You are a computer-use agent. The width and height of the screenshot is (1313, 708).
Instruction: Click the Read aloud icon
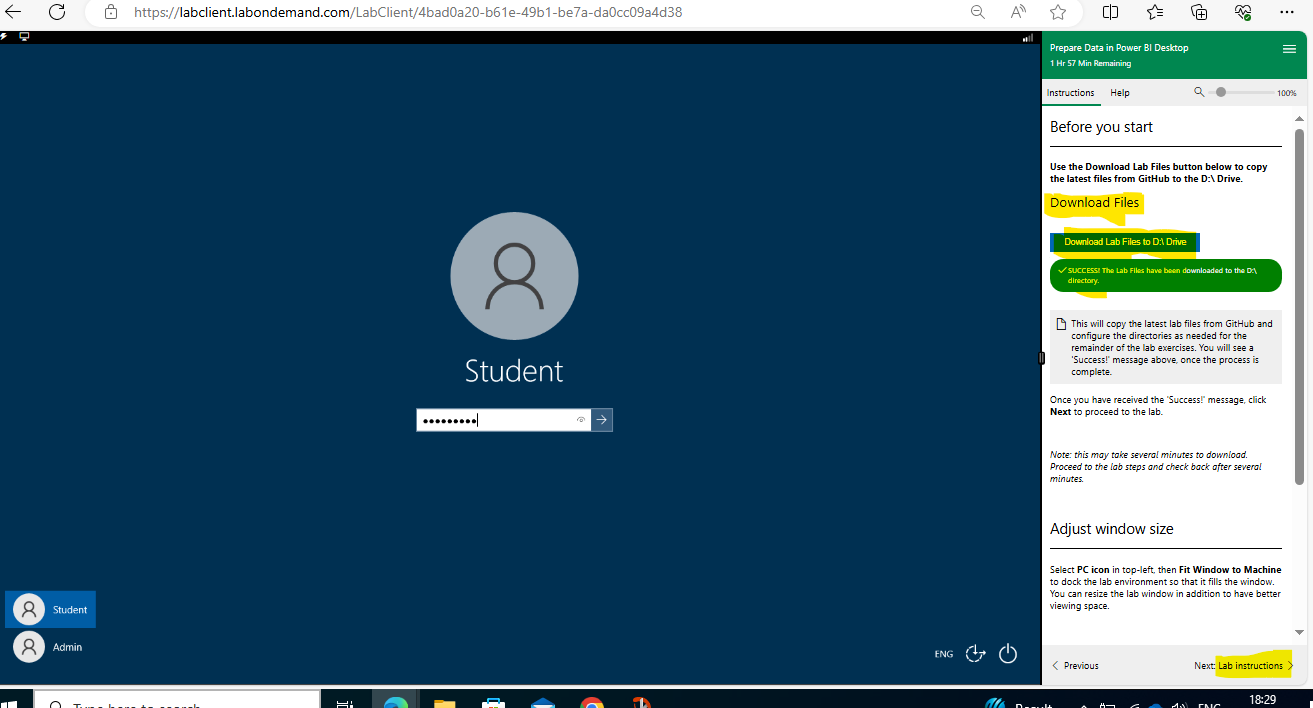tap(1018, 13)
